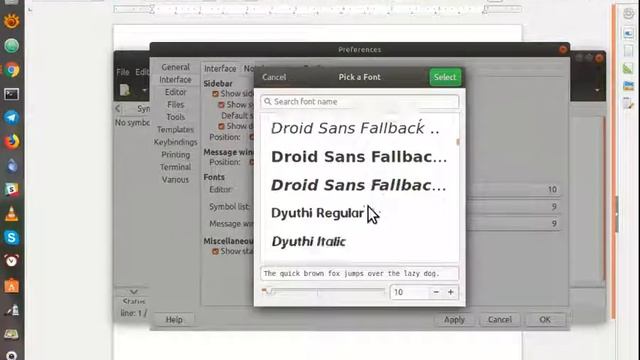Click the down chevron above Status in Geany
640x360 pixels.
(x=133, y=291)
